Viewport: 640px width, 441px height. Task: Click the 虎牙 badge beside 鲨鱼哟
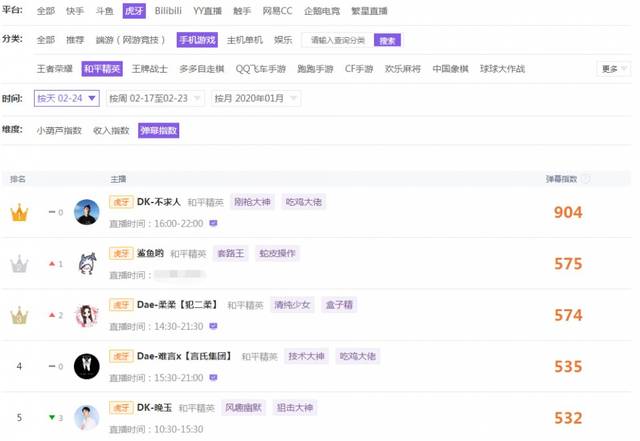(x=121, y=254)
